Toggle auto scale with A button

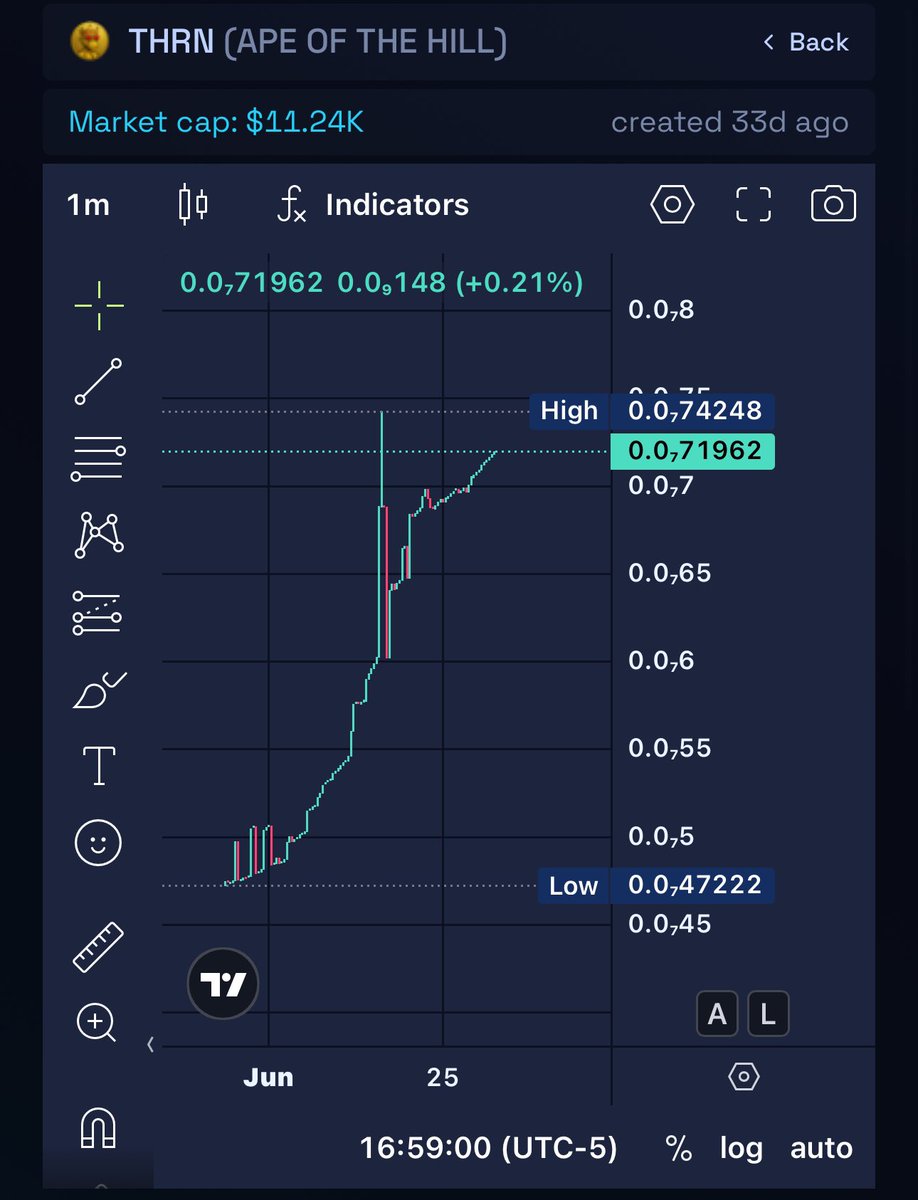pos(717,1014)
